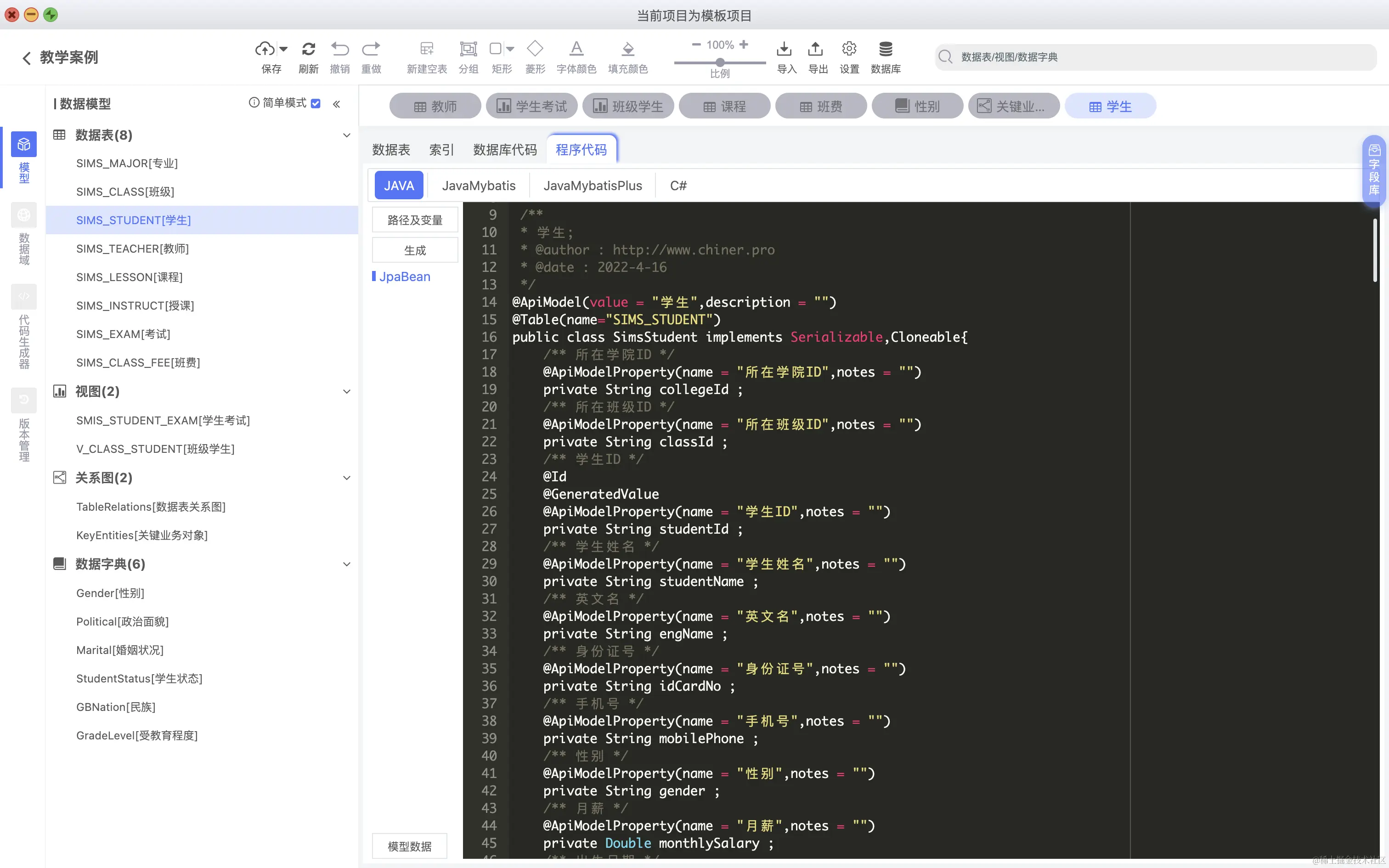Switch to the JavaMybatisPlus tab

(x=593, y=186)
